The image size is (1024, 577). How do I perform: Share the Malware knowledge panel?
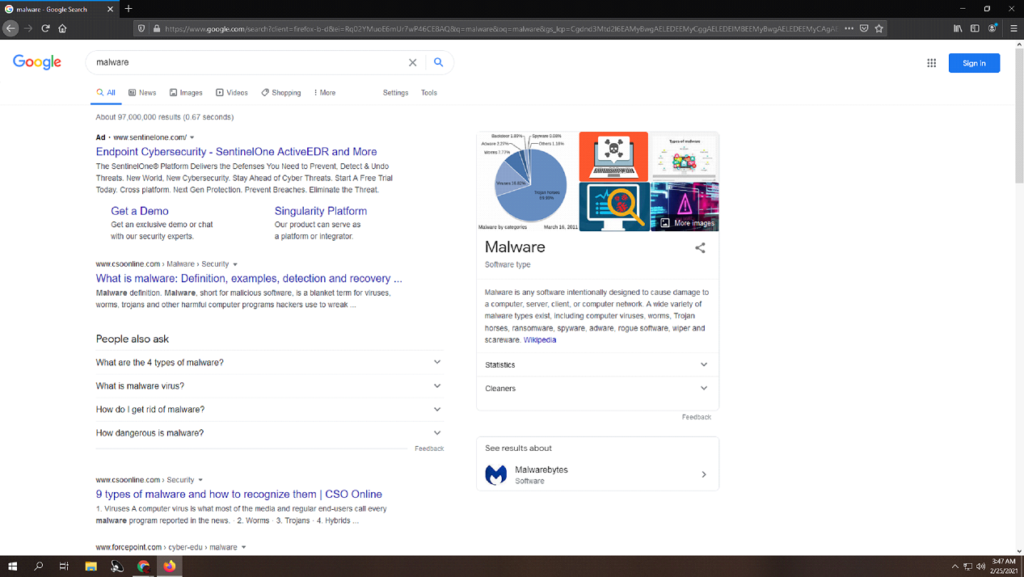tap(700, 248)
